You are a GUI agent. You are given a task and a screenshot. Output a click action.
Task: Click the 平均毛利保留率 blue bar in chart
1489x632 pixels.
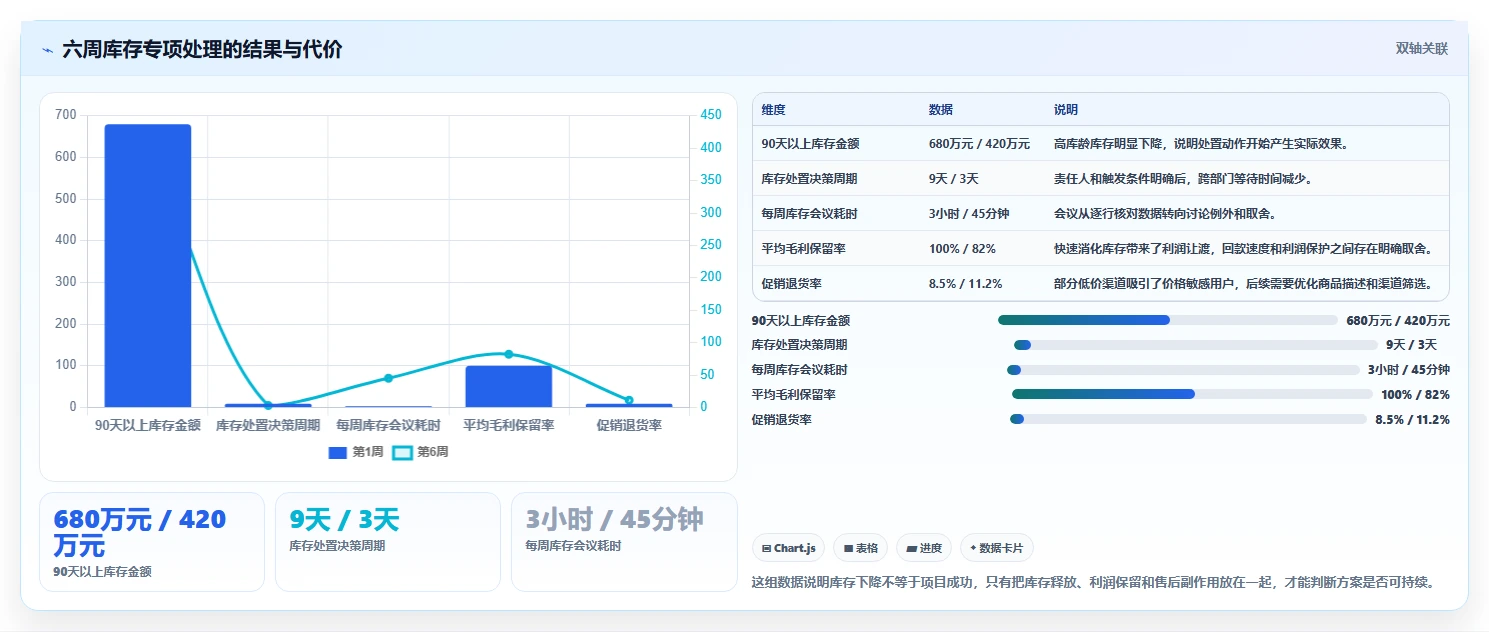pos(509,386)
